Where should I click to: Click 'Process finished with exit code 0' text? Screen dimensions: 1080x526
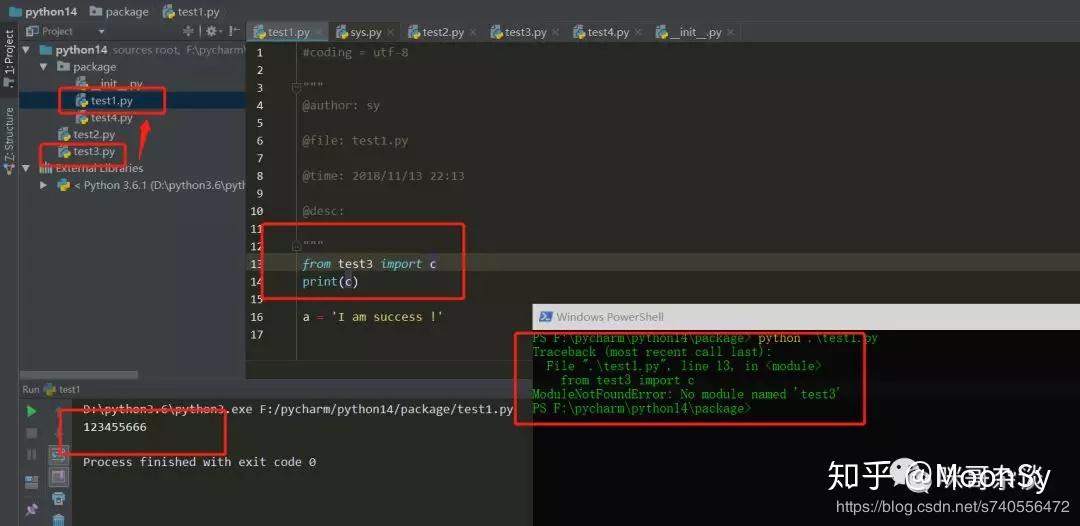tap(200, 462)
